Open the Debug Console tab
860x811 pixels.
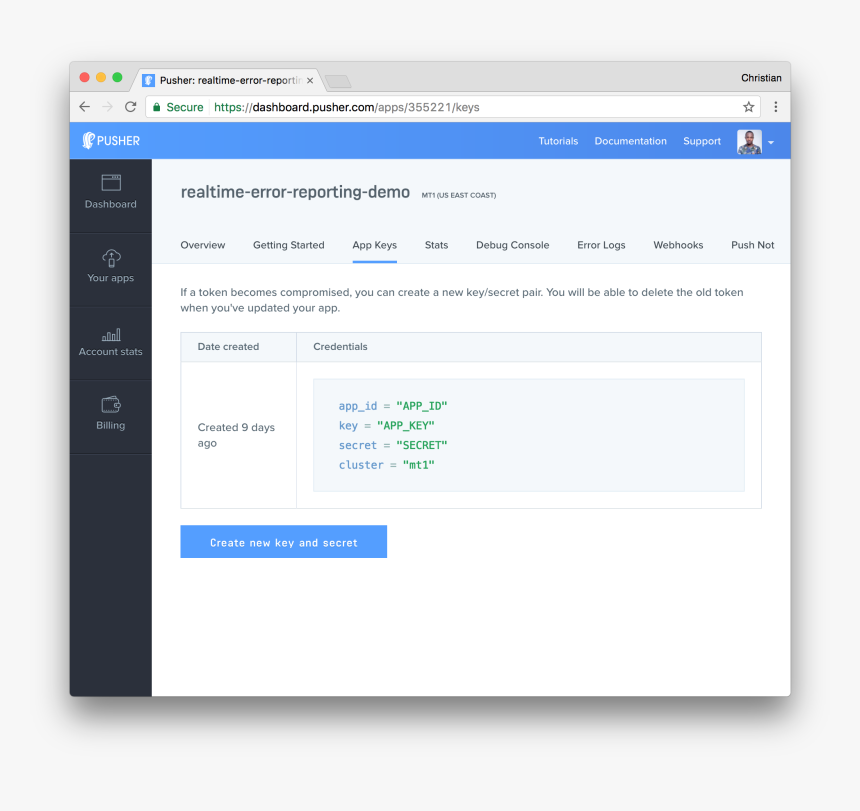click(x=512, y=245)
